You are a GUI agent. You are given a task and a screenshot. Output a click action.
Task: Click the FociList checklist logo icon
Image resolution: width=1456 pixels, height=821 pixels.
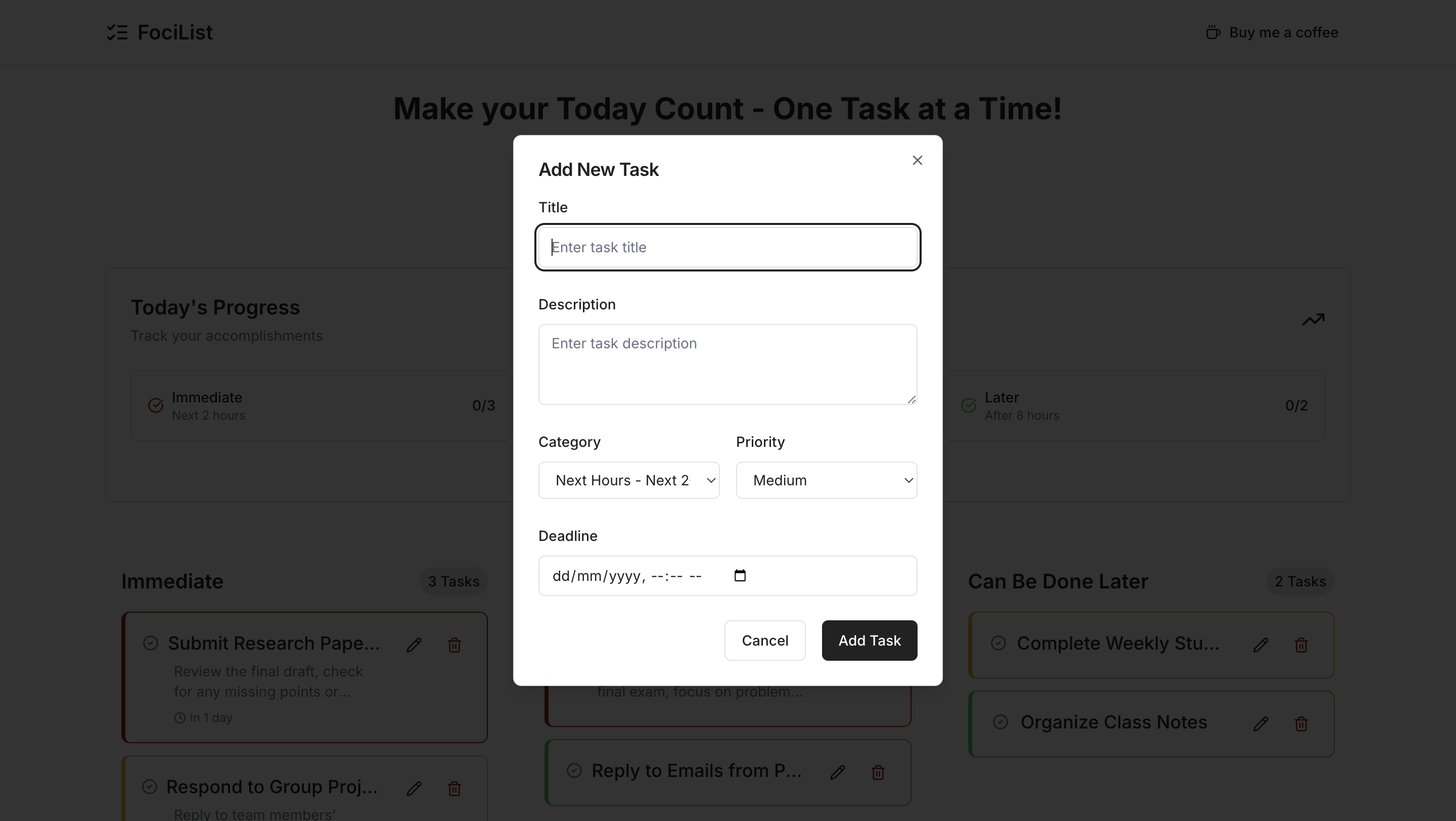pyautogui.click(x=118, y=33)
